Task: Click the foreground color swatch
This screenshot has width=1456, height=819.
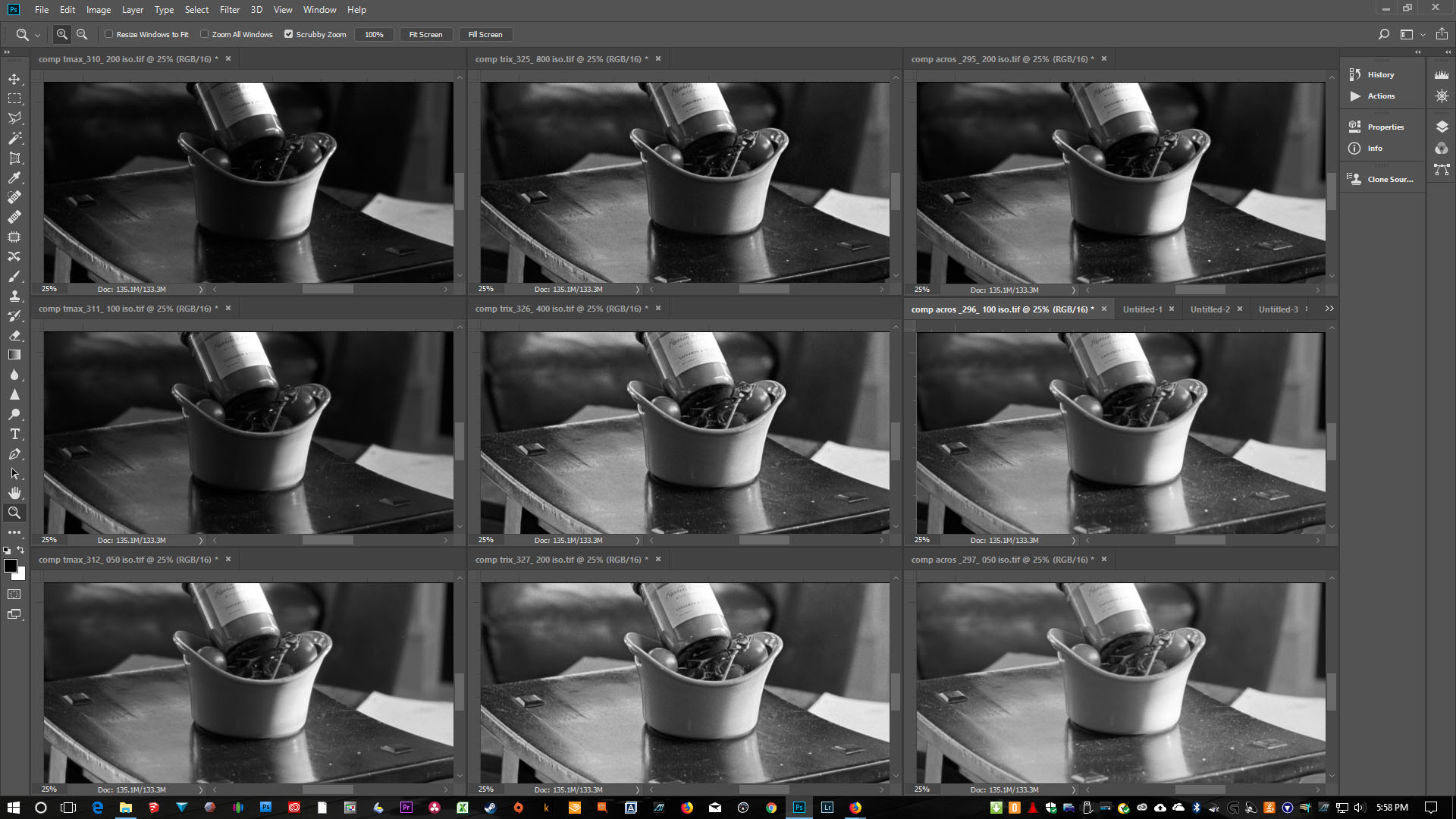Action: pyautogui.click(x=11, y=566)
